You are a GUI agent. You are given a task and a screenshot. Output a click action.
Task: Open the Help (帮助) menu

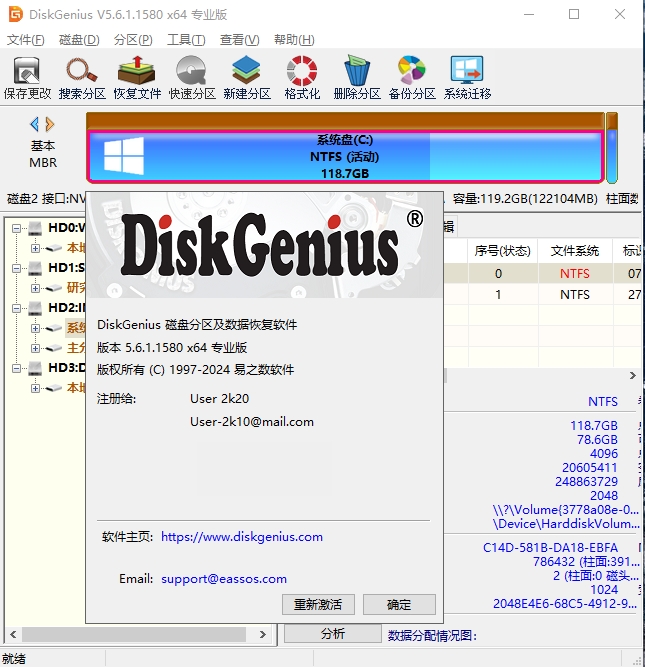(x=294, y=40)
